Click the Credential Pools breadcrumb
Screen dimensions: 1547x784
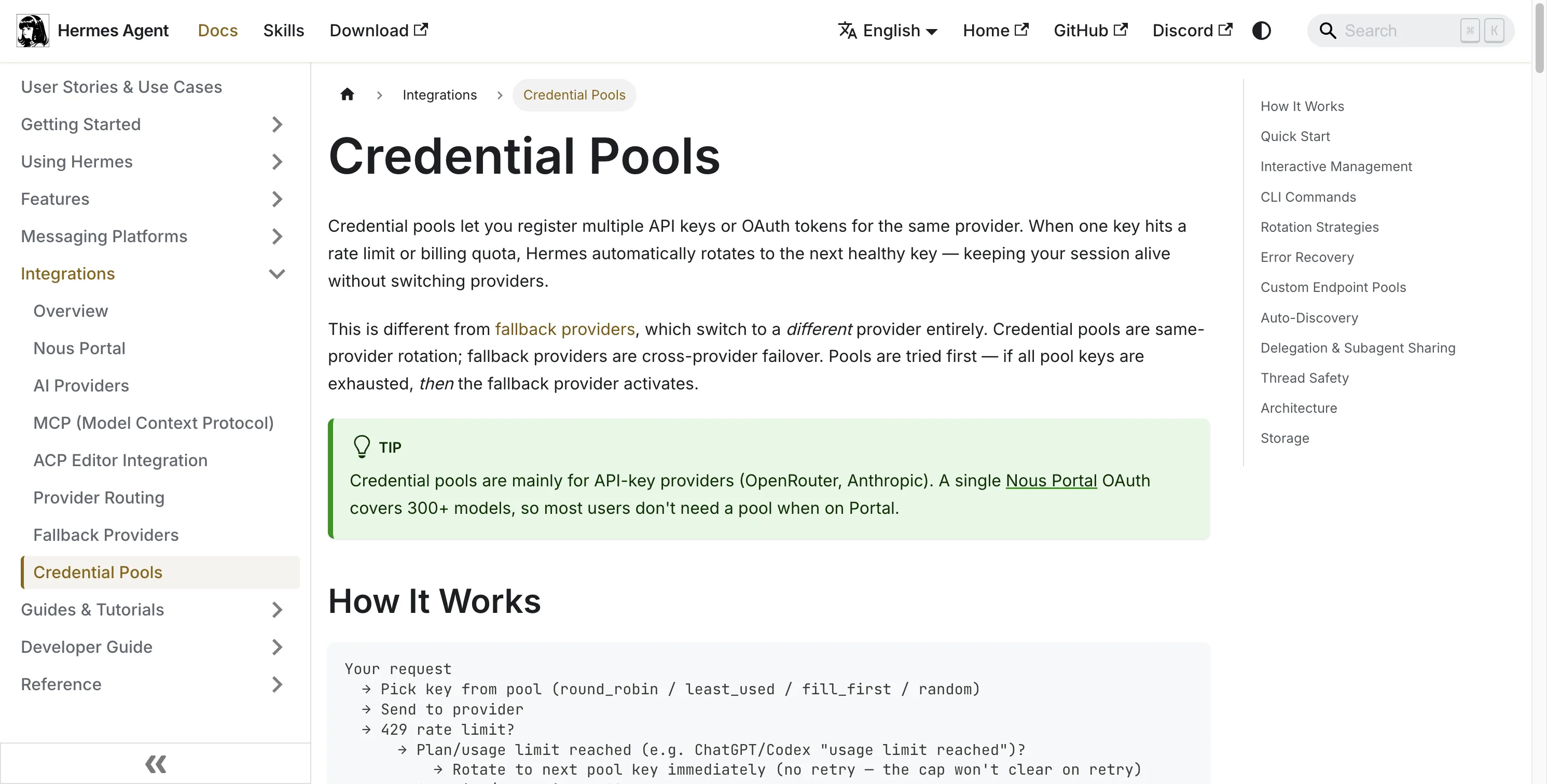(574, 95)
